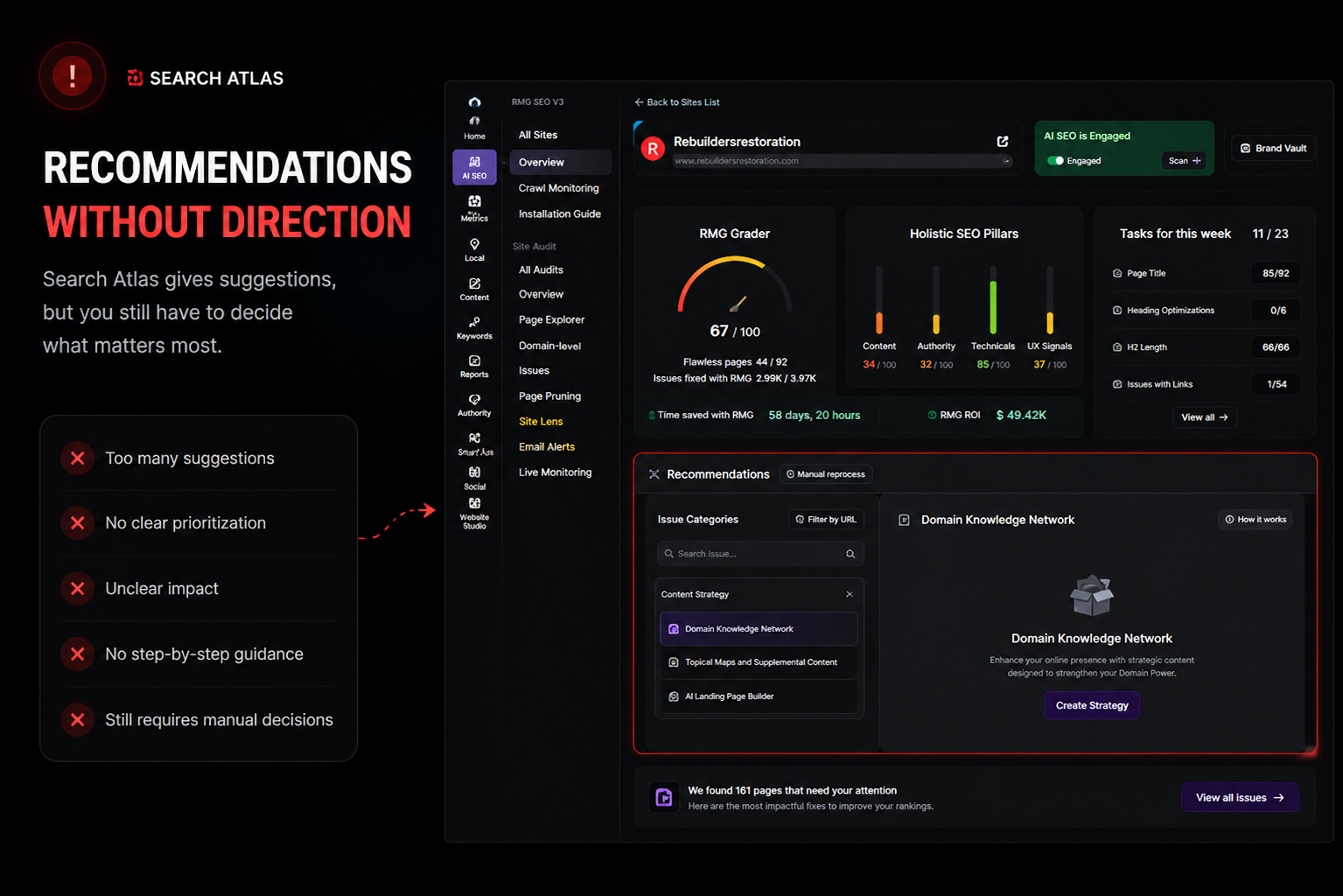Open Site Lens
This screenshot has height=896, width=1343.
(x=541, y=421)
